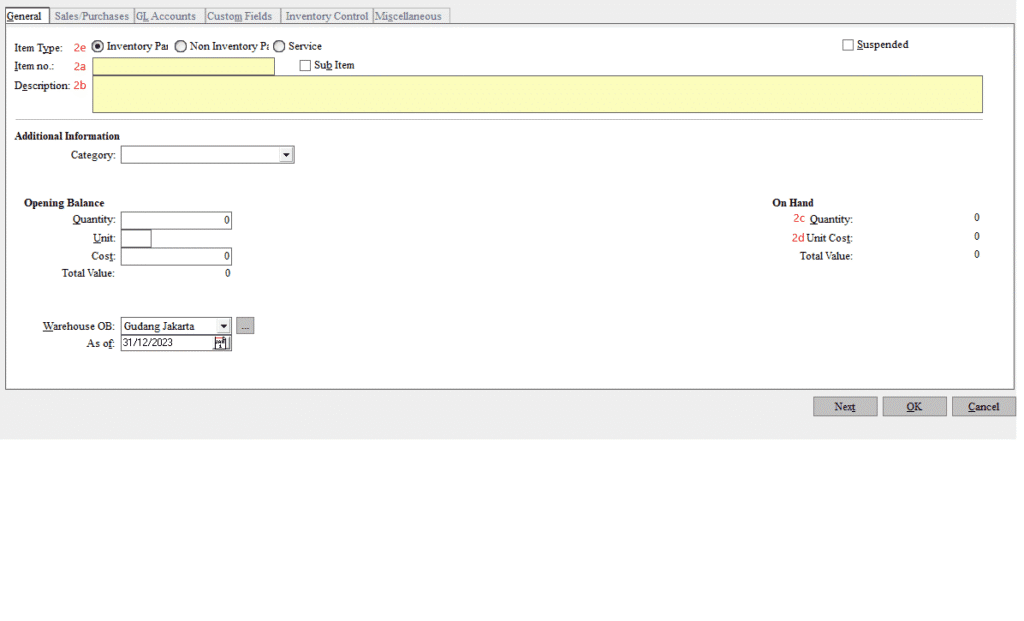
Task: Expand the Category dropdown
Action: pos(286,155)
